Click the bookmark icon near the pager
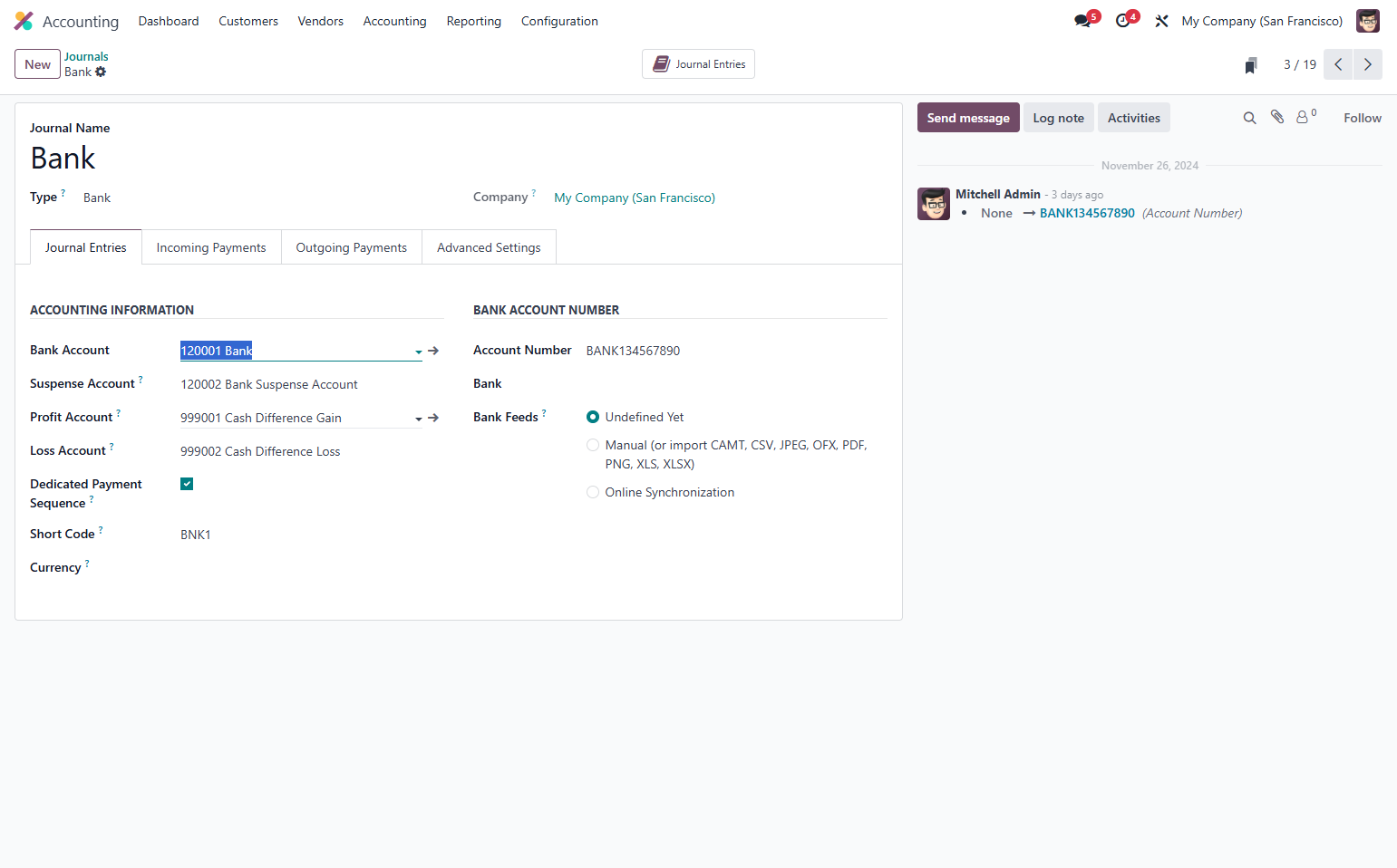 (x=1251, y=65)
